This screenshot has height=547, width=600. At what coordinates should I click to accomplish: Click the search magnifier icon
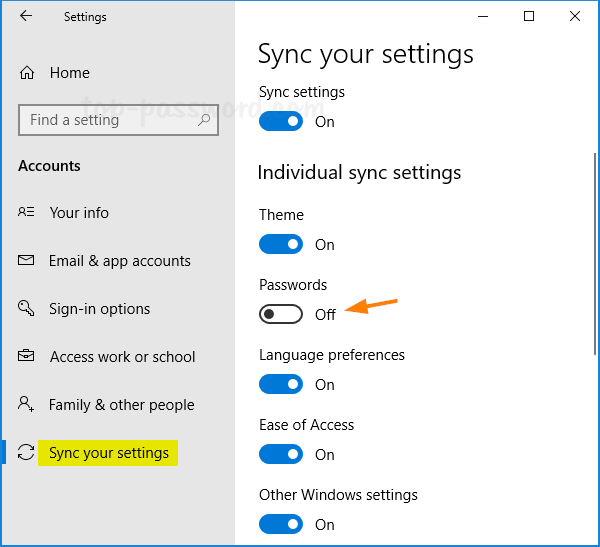click(204, 120)
